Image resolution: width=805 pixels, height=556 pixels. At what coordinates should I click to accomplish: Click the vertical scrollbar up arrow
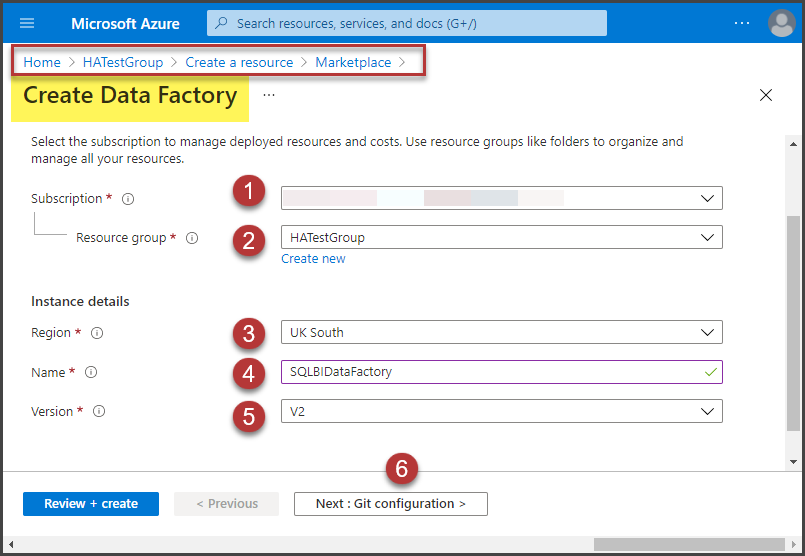tap(793, 144)
